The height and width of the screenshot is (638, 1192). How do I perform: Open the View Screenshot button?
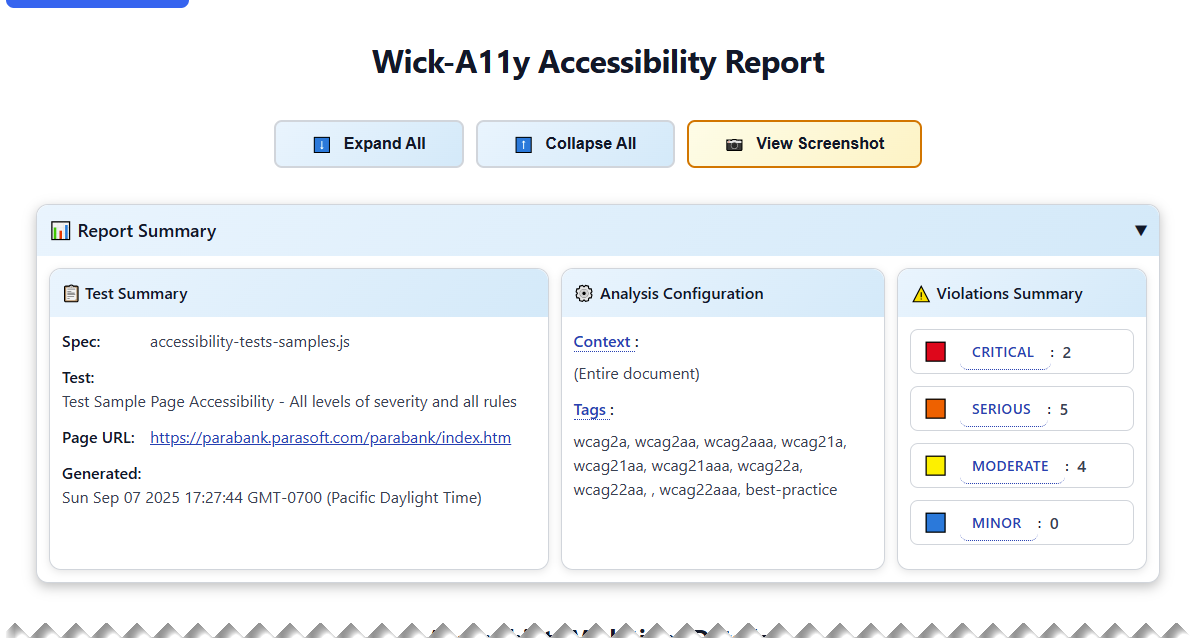coord(819,144)
